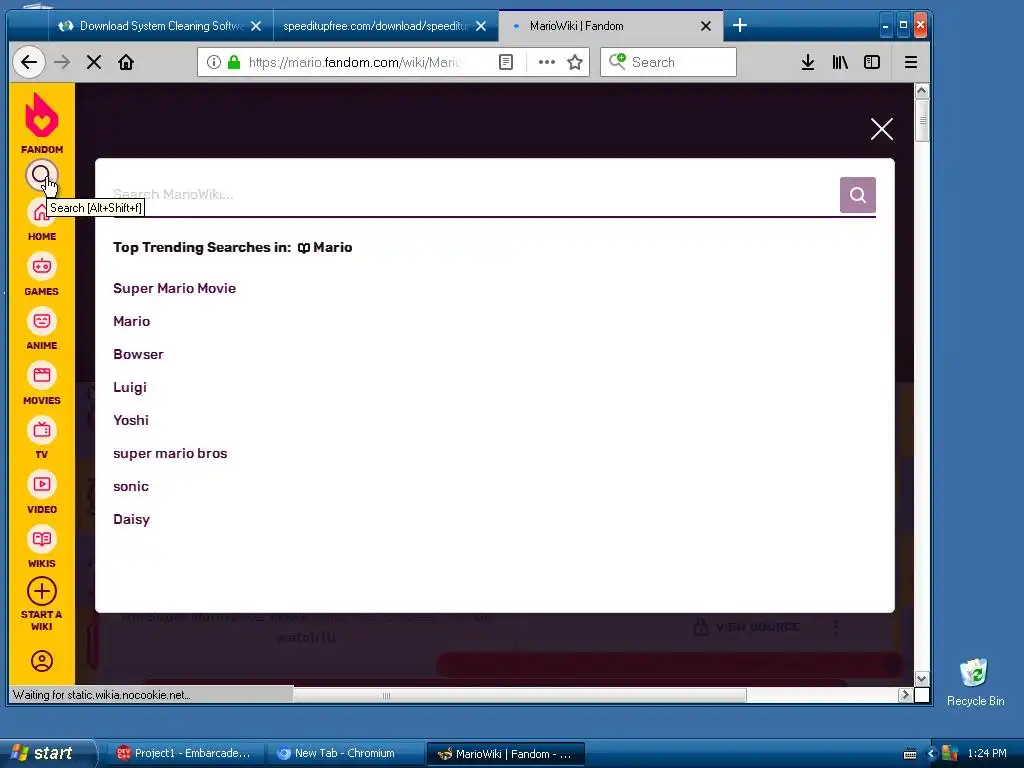The height and width of the screenshot is (768, 1024).
Task: Click the green padlock security icon
Action: [234, 62]
